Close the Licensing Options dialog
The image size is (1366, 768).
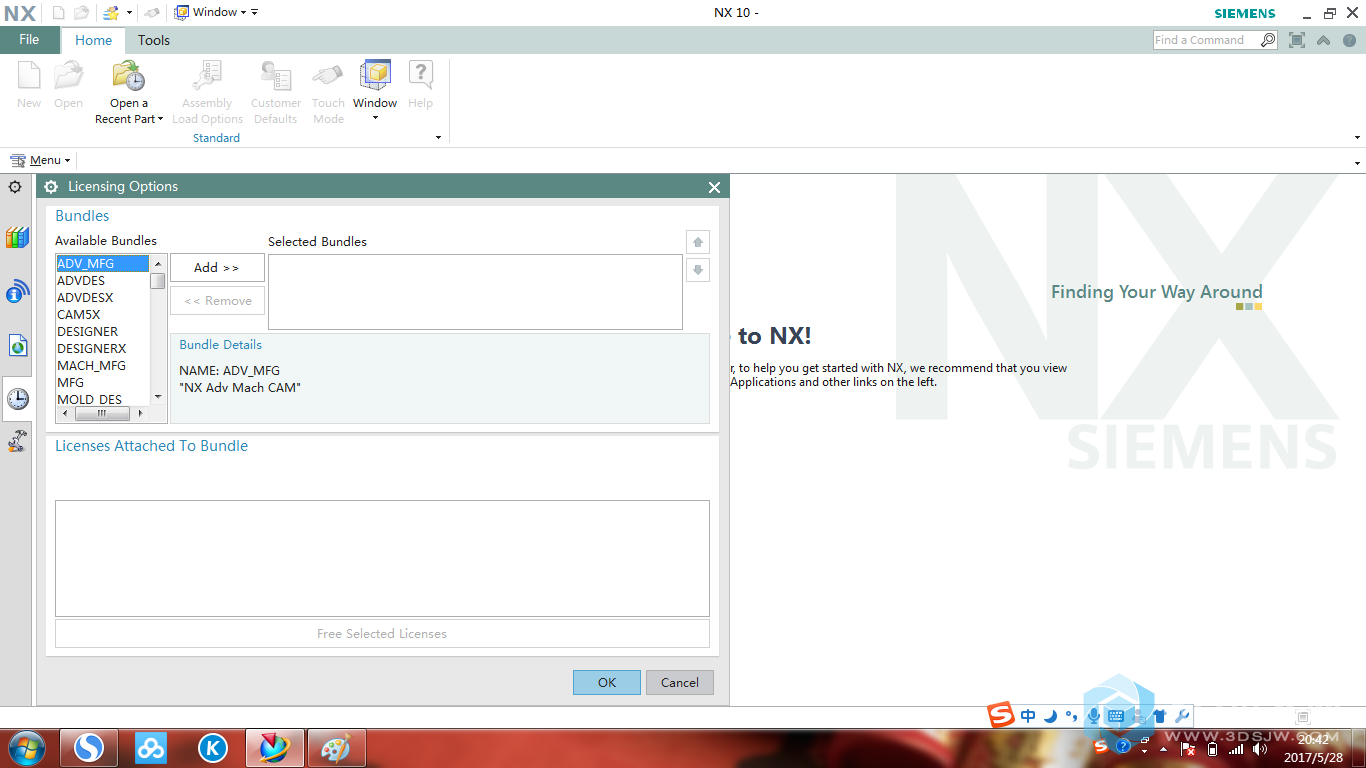click(714, 187)
